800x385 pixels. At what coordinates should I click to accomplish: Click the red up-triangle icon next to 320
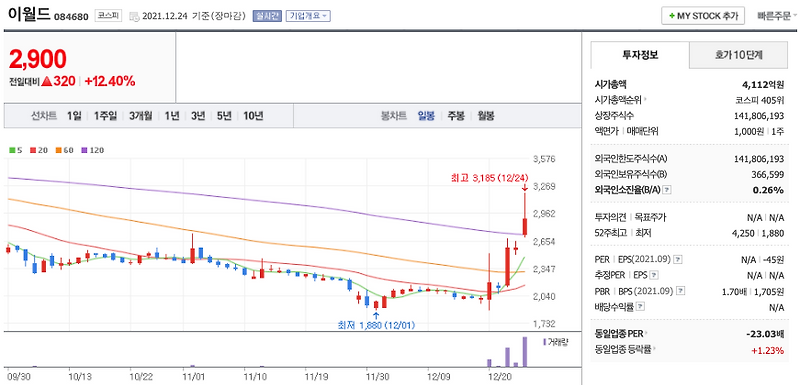point(47,81)
